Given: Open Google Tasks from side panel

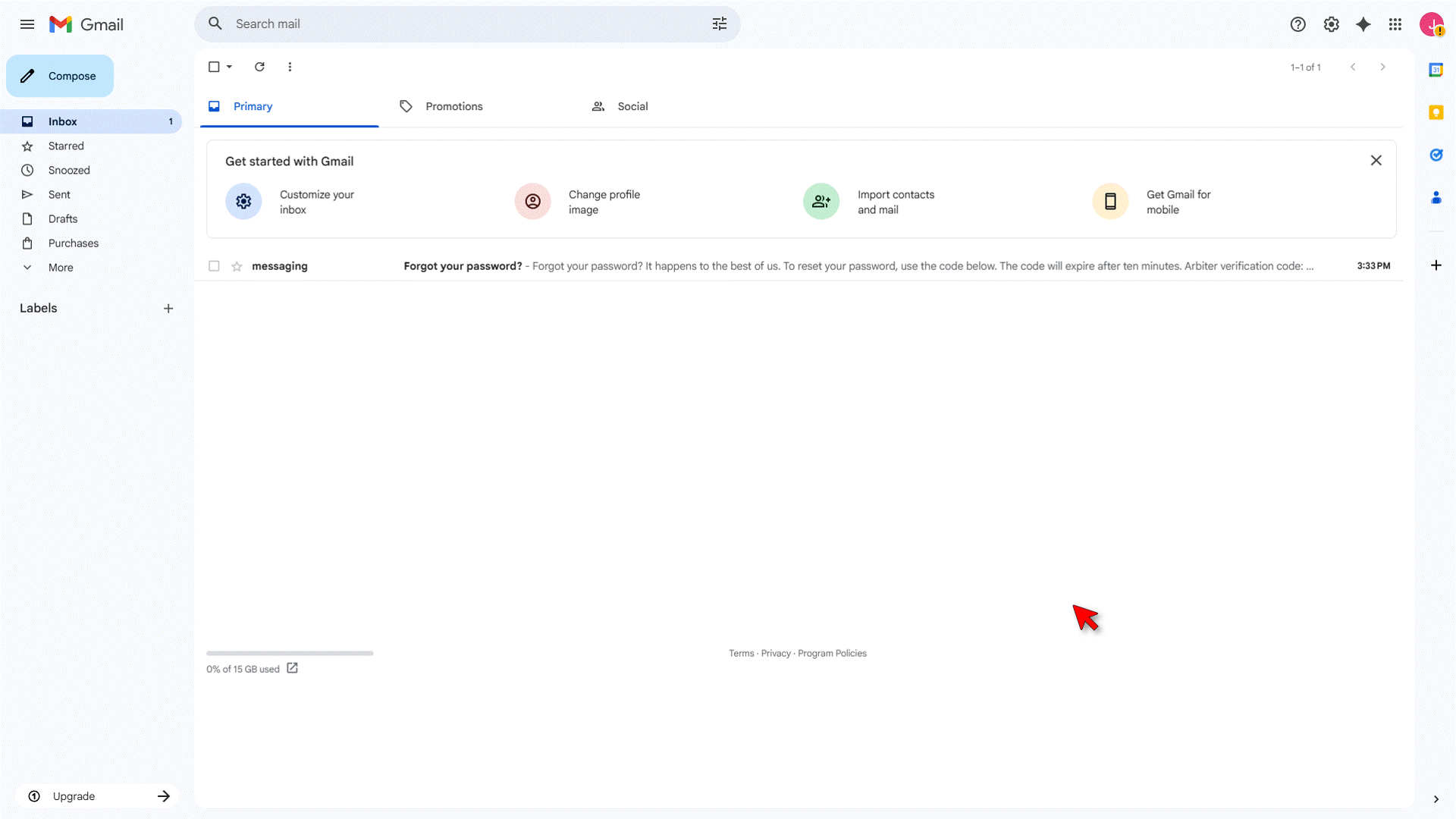Looking at the screenshot, I should coord(1436,155).
